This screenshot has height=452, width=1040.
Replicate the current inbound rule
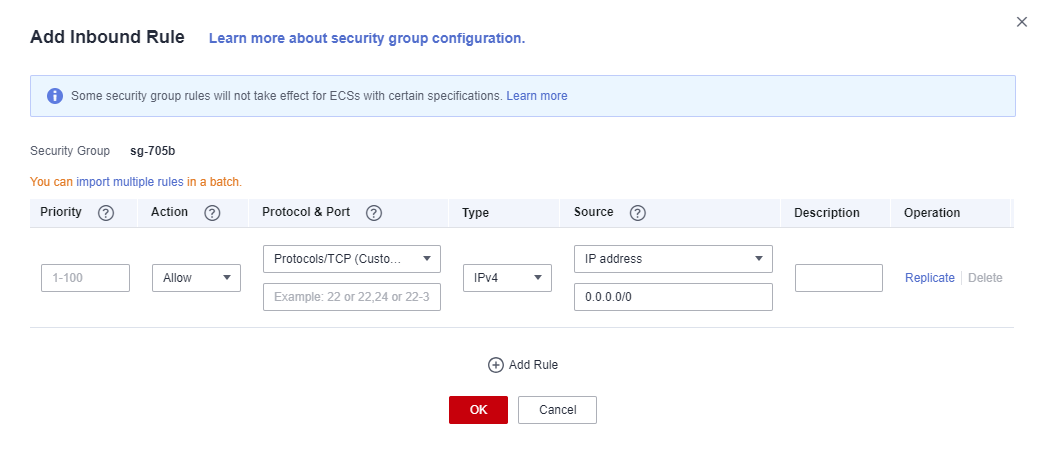[x=930, y=278]
